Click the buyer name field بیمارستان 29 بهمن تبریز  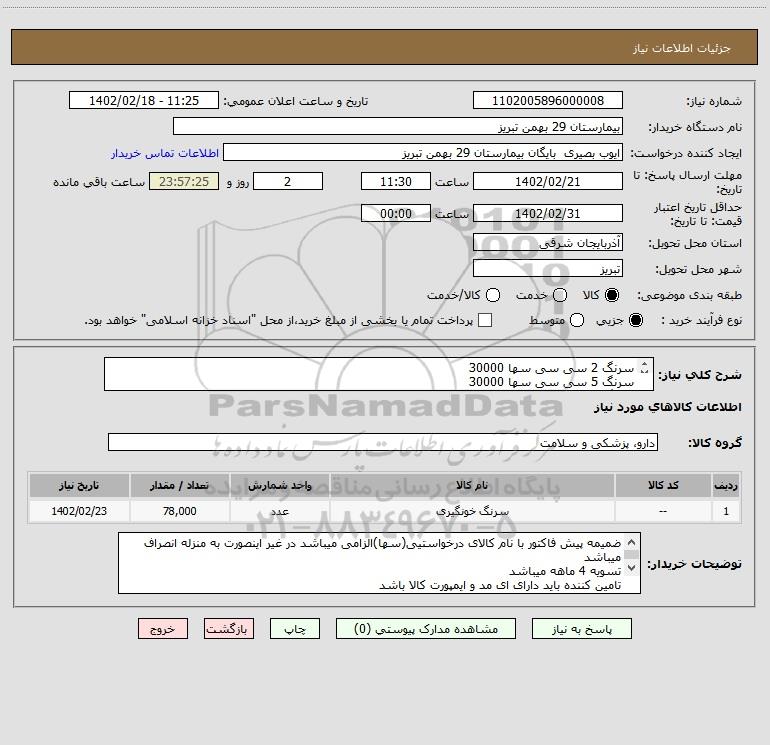(398, 127)
